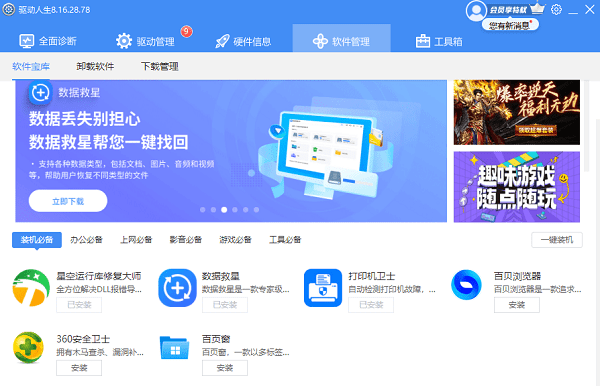Open the settings gear icon

[556, 9]
